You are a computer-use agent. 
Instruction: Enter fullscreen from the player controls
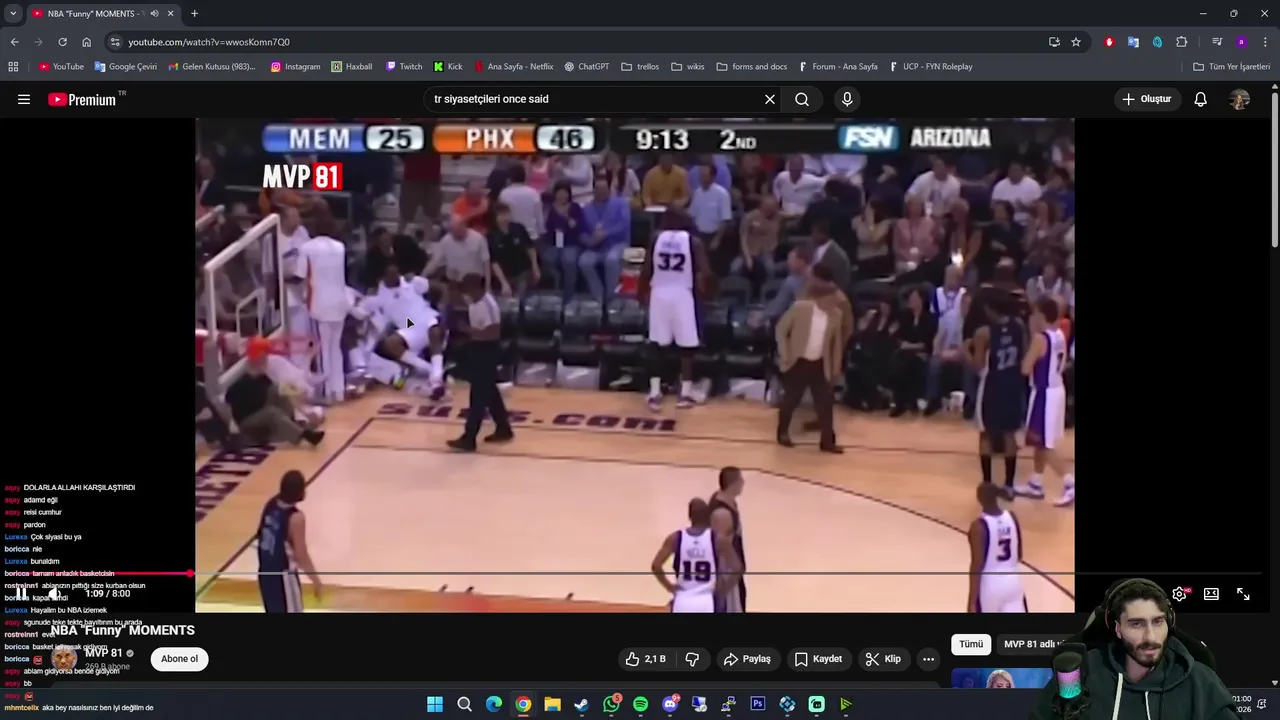(1243, 594)
